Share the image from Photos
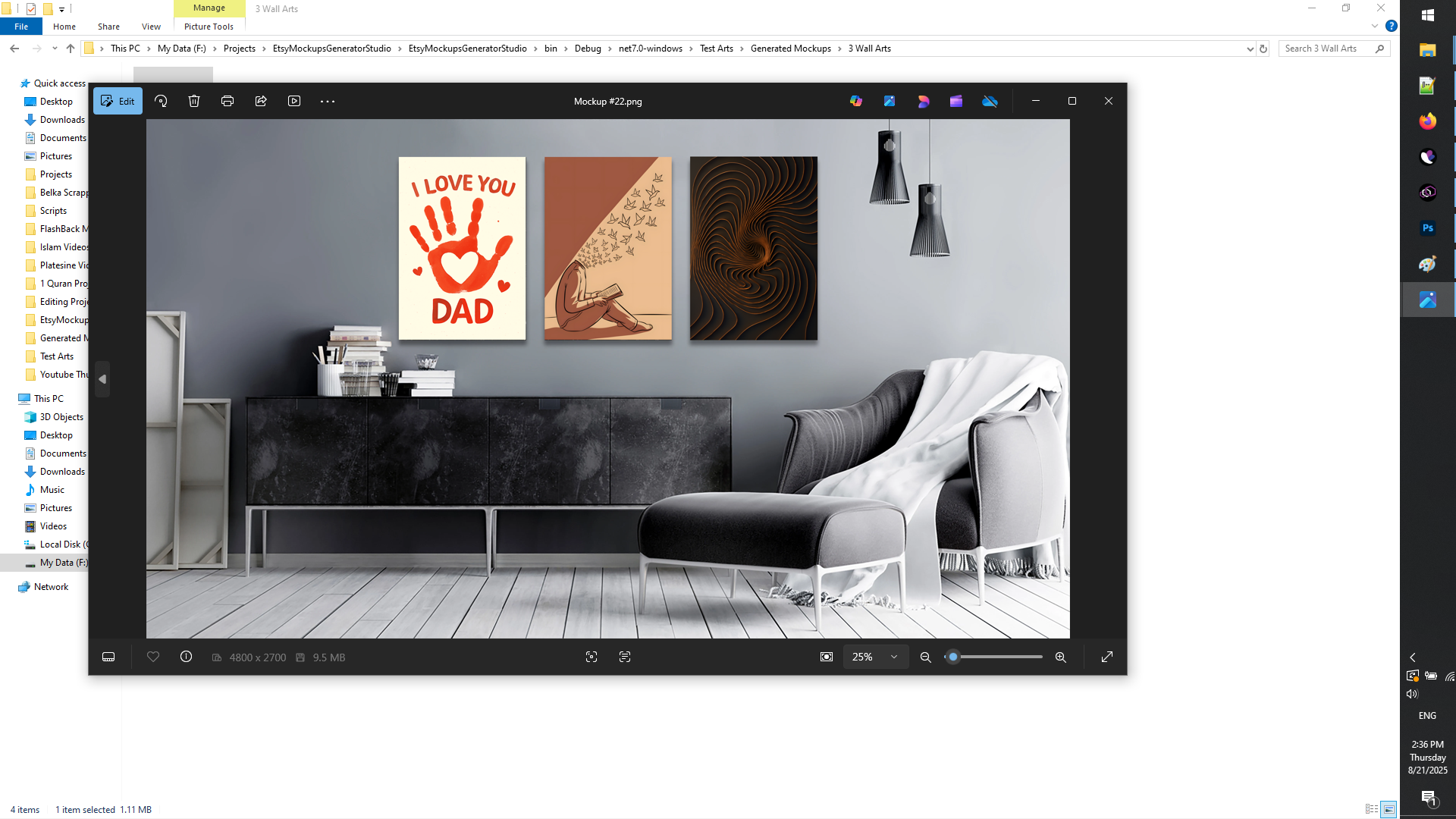 (261, 100)
